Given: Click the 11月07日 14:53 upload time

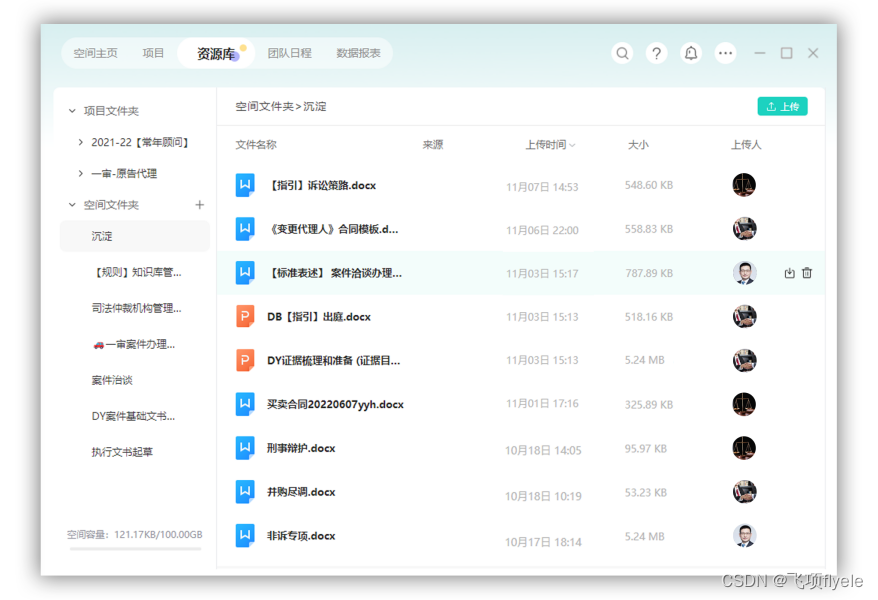Looking at the screenshot, I should (x=542, y=187).
